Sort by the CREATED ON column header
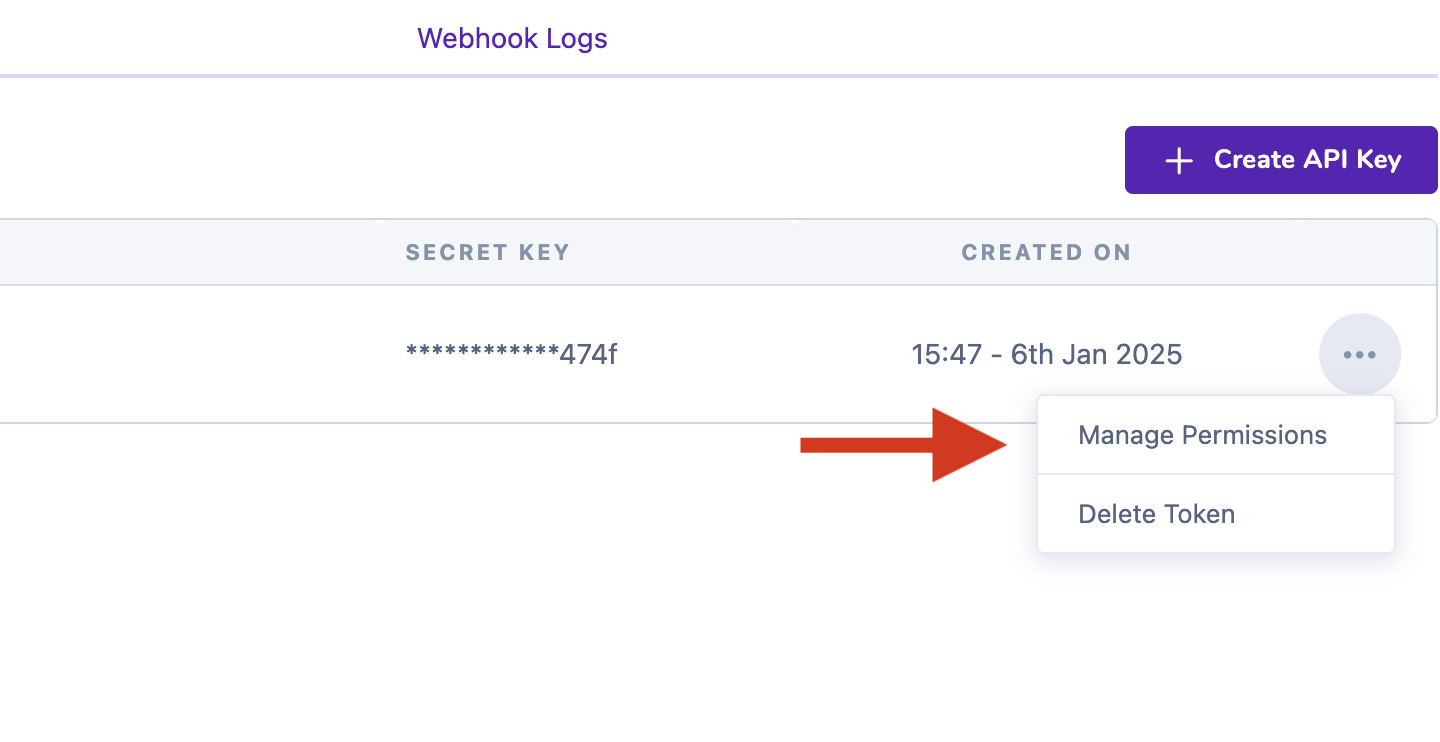 (1046, 252)
